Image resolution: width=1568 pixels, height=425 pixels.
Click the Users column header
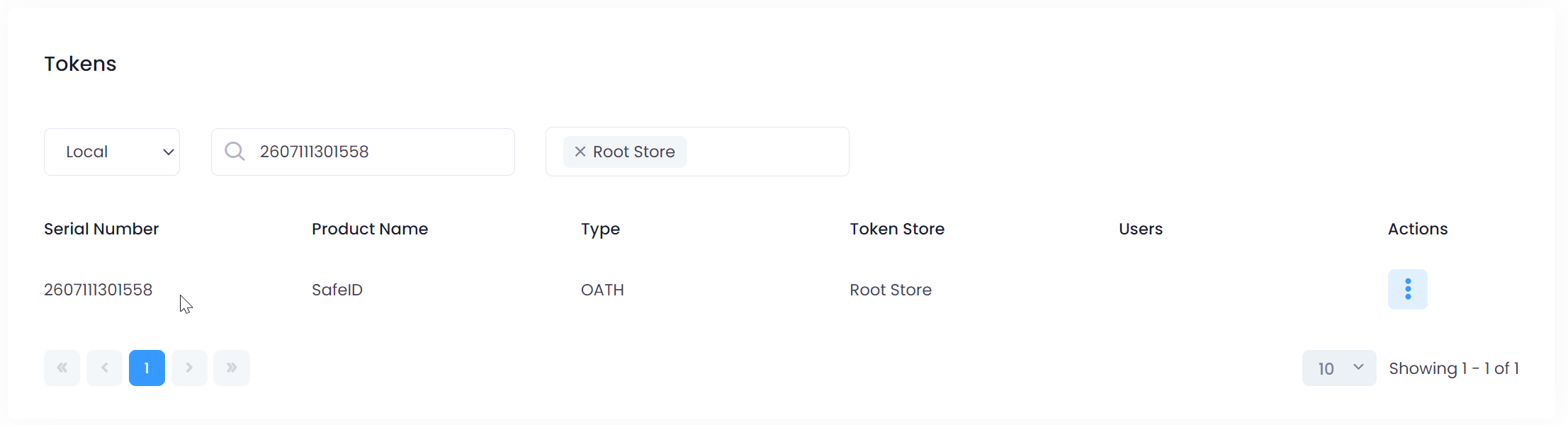click(x=1141, y=229)
